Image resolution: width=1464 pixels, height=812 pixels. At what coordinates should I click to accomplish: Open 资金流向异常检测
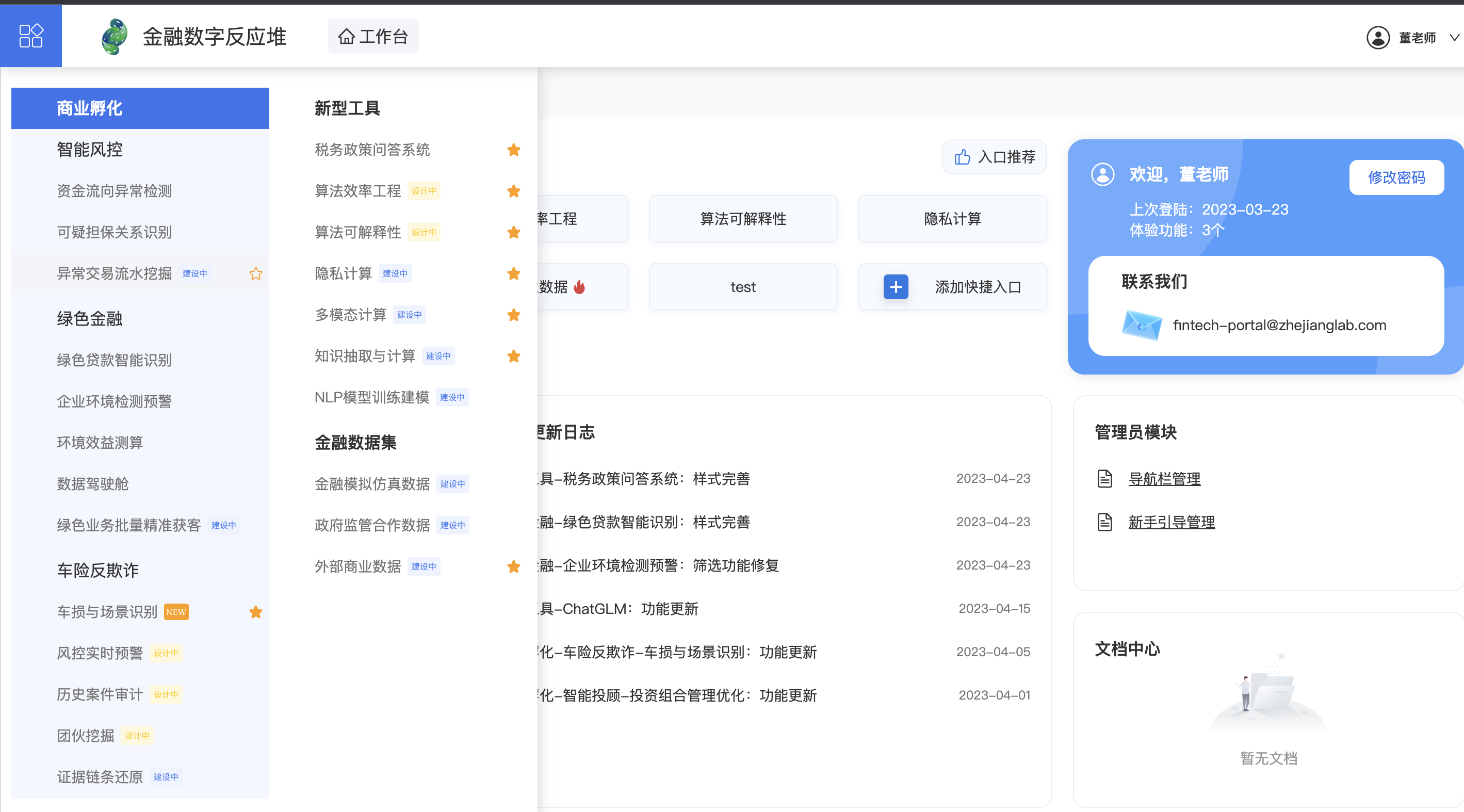pos(114,191)
